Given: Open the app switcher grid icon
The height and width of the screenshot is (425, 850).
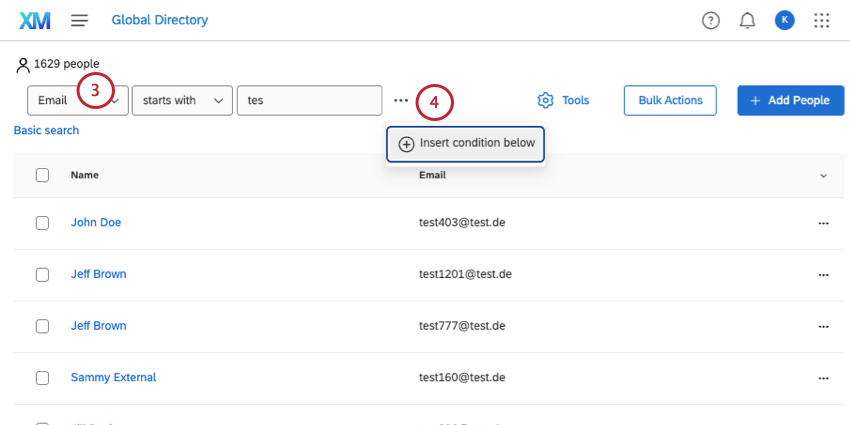Looking at the screenshot, I should pos(822,20).
